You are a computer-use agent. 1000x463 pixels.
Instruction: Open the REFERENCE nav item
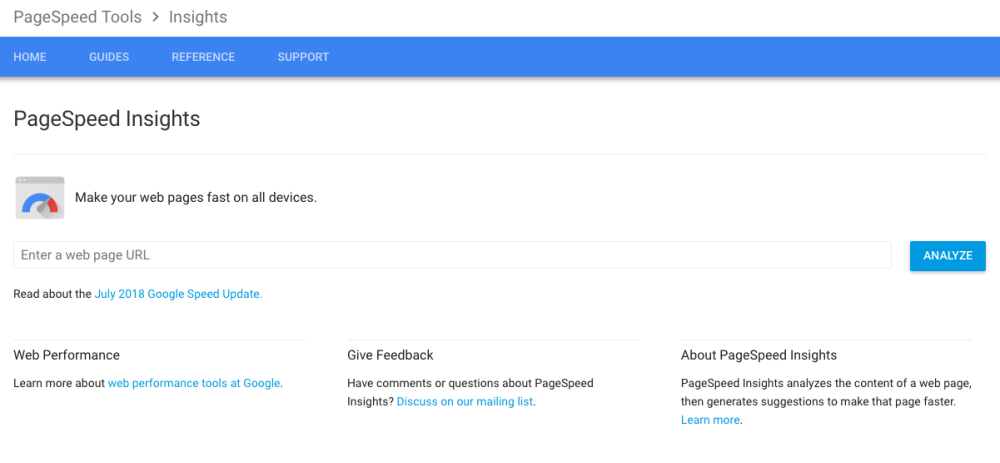pos(203,57)
